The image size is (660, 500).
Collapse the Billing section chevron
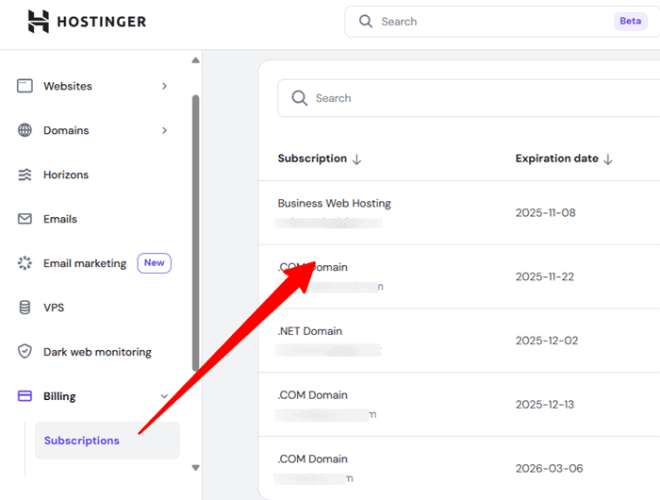tap(164, 396)
